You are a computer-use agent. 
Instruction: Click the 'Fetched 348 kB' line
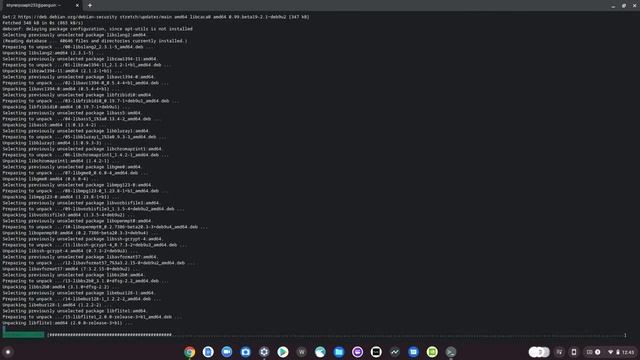point(42,23)
